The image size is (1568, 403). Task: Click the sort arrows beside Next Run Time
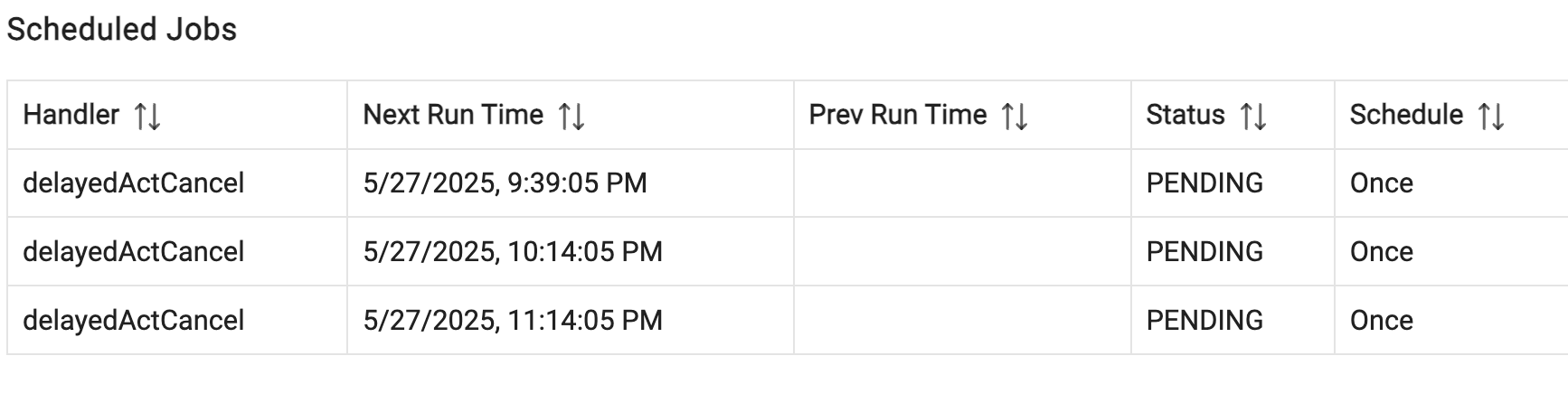pyautogui.click(x=571, y=116)
